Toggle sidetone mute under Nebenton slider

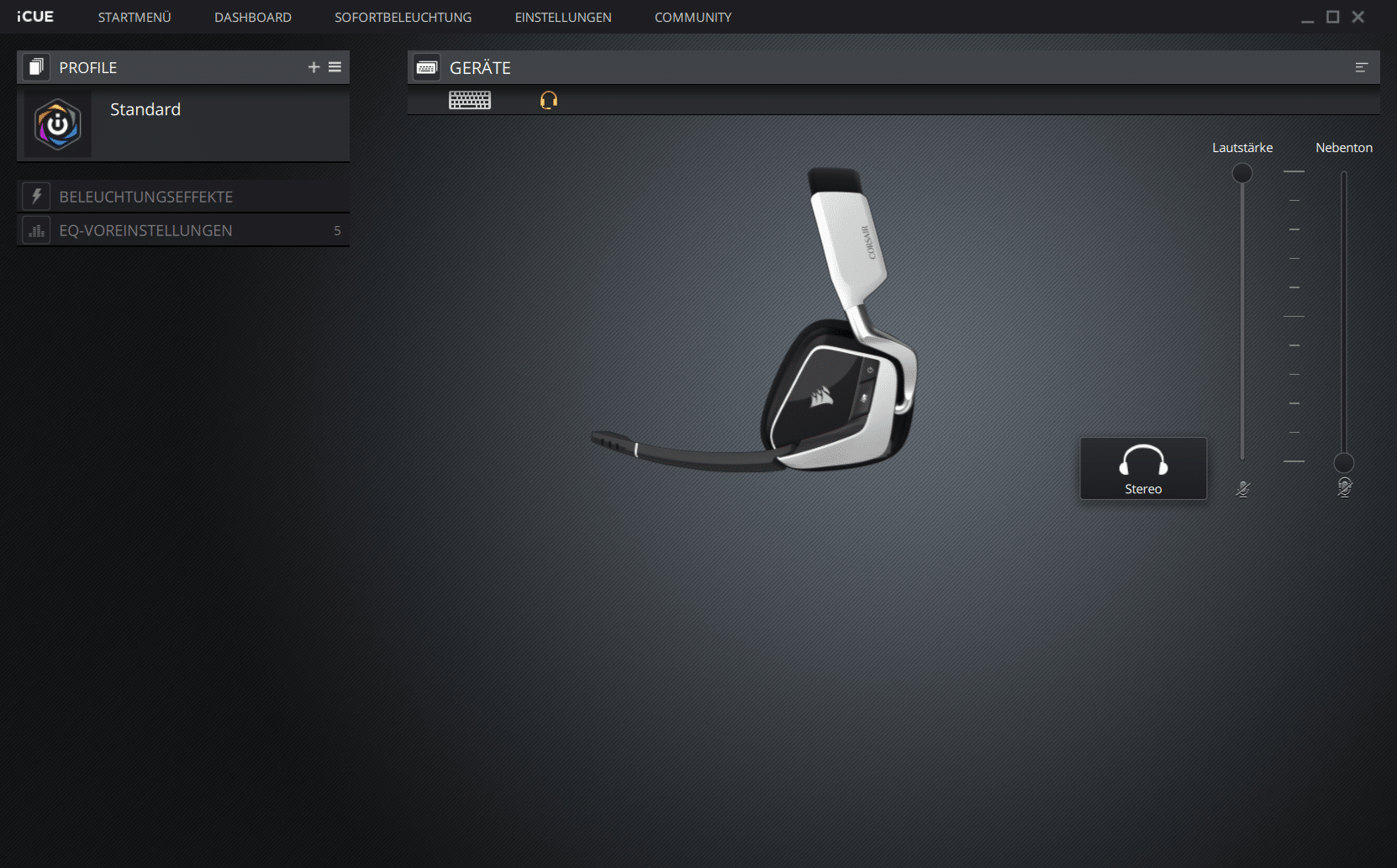click(x=1344, y=488)
